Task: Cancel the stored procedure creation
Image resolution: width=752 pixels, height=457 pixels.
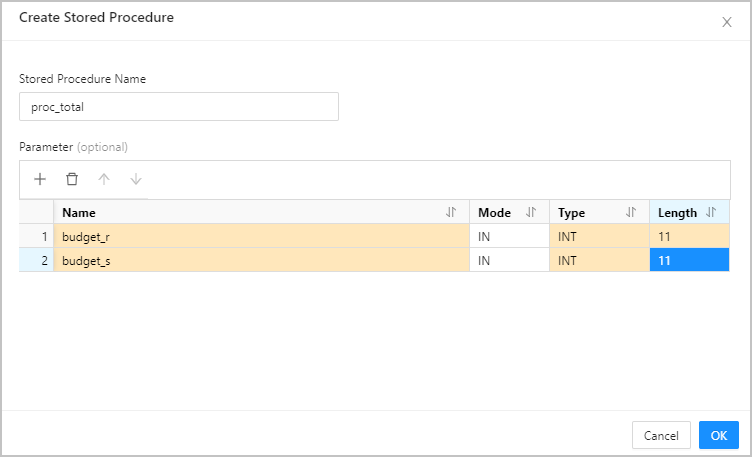Action: coord(661,435)
